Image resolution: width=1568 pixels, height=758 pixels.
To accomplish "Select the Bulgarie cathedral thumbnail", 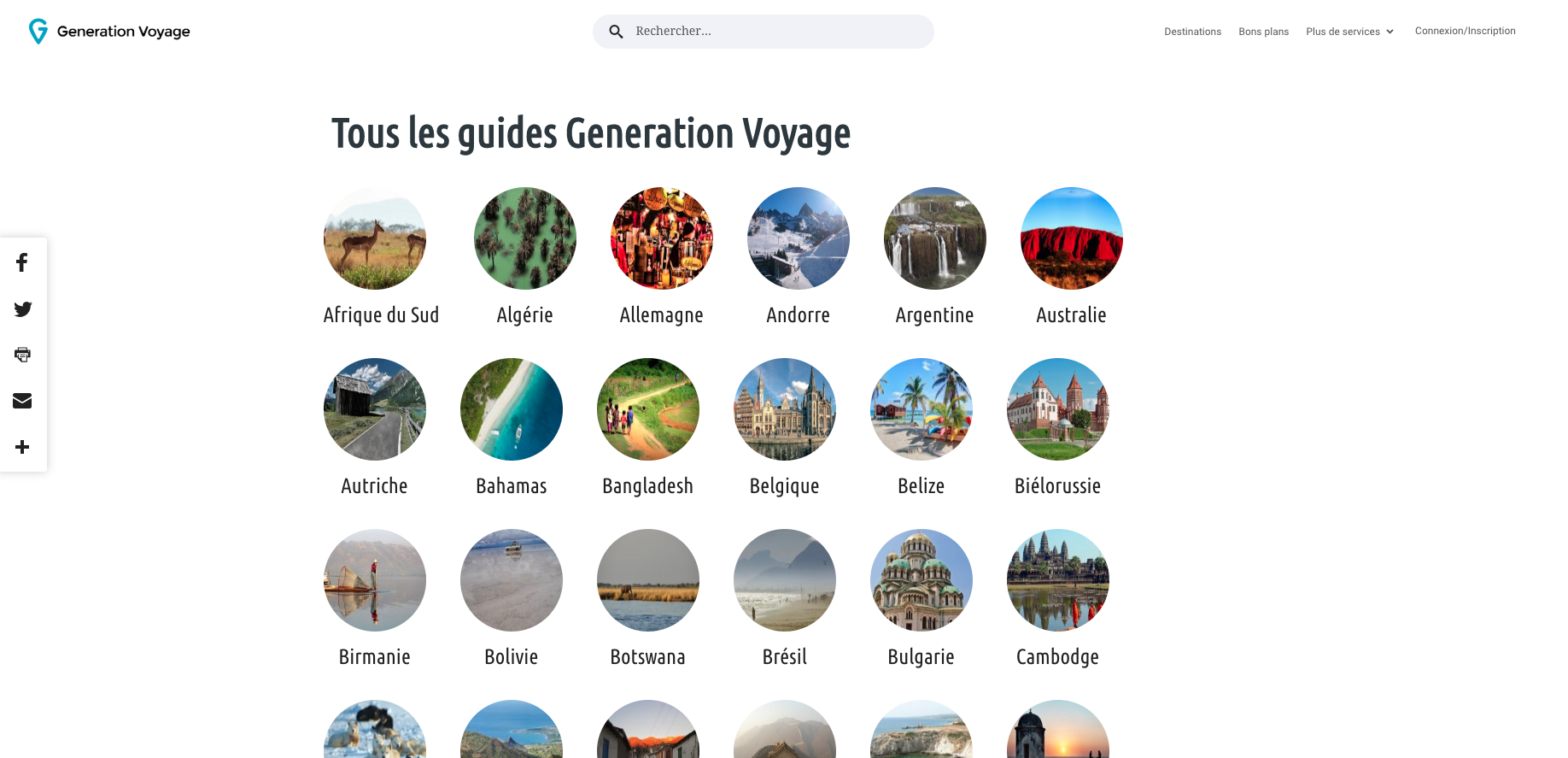I will point(921,580).
